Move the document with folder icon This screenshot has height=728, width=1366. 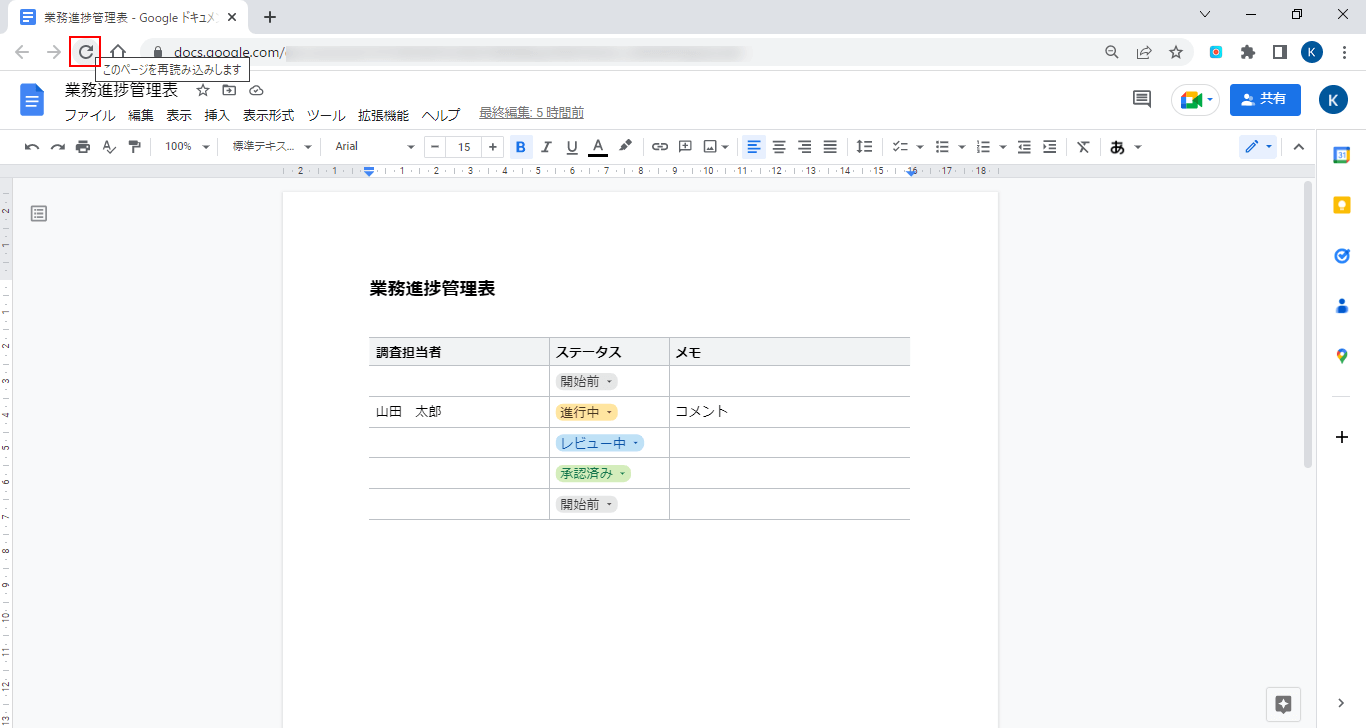click(x=229, y=90)
